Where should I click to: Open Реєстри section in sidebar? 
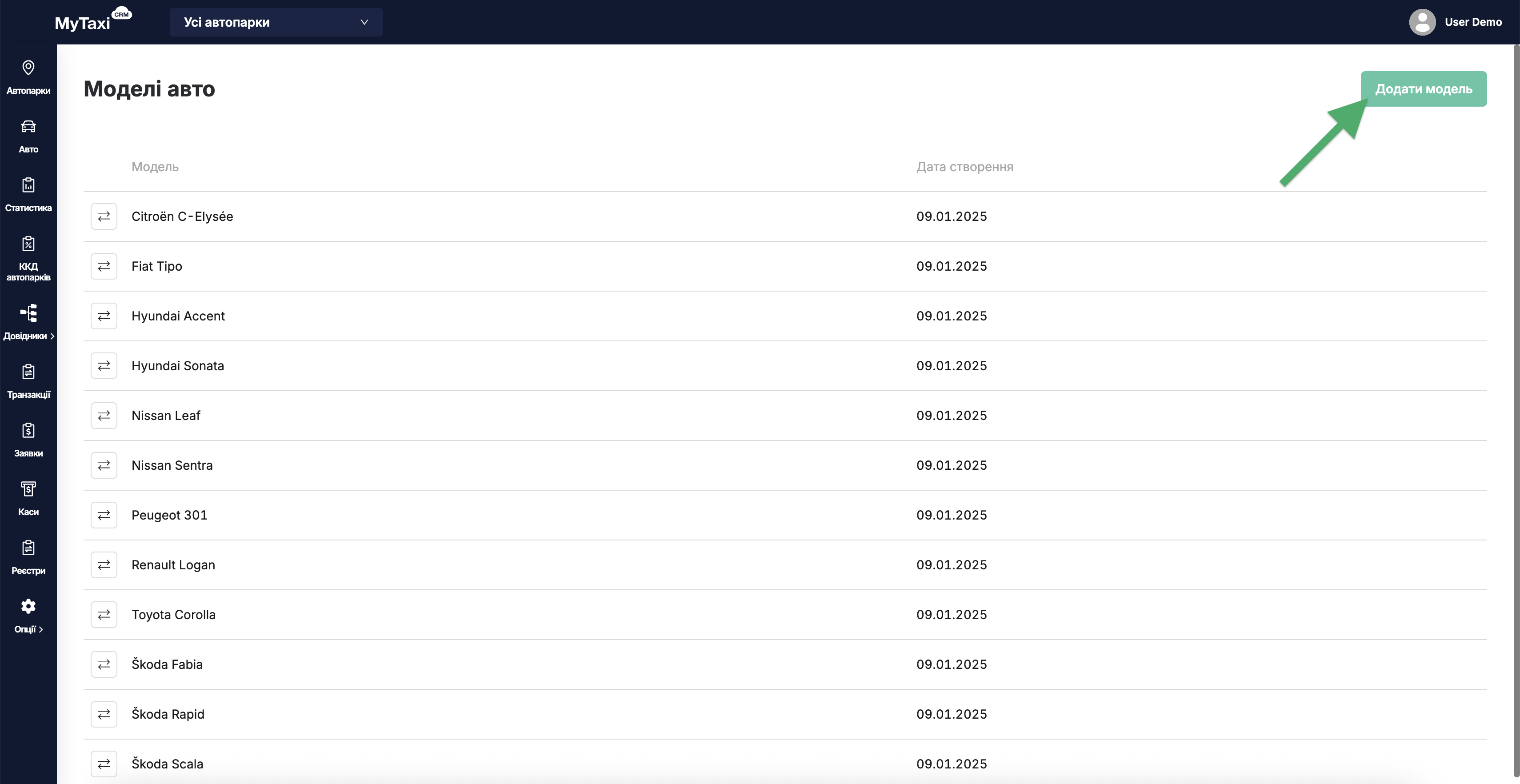[28, 557]
